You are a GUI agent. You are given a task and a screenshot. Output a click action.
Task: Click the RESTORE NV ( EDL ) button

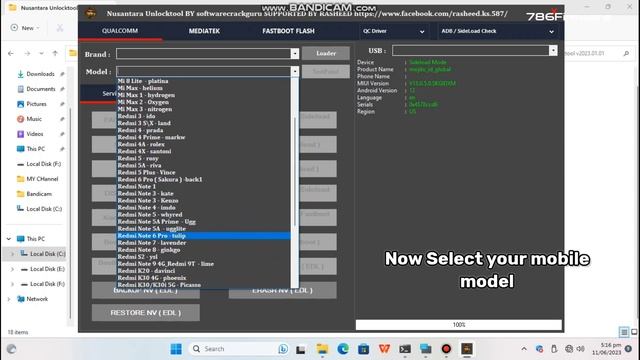pos(146,312)
